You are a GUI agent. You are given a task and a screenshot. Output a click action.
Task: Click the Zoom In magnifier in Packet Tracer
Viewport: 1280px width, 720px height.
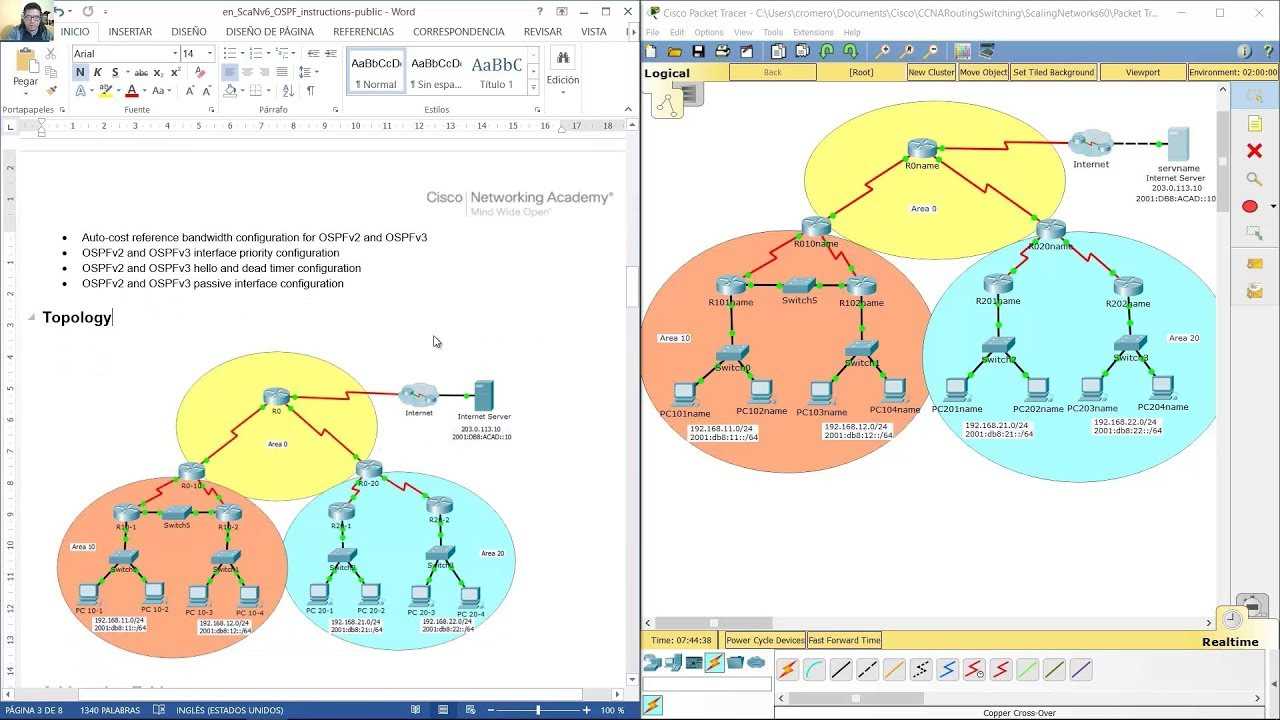tap(883, 51)
